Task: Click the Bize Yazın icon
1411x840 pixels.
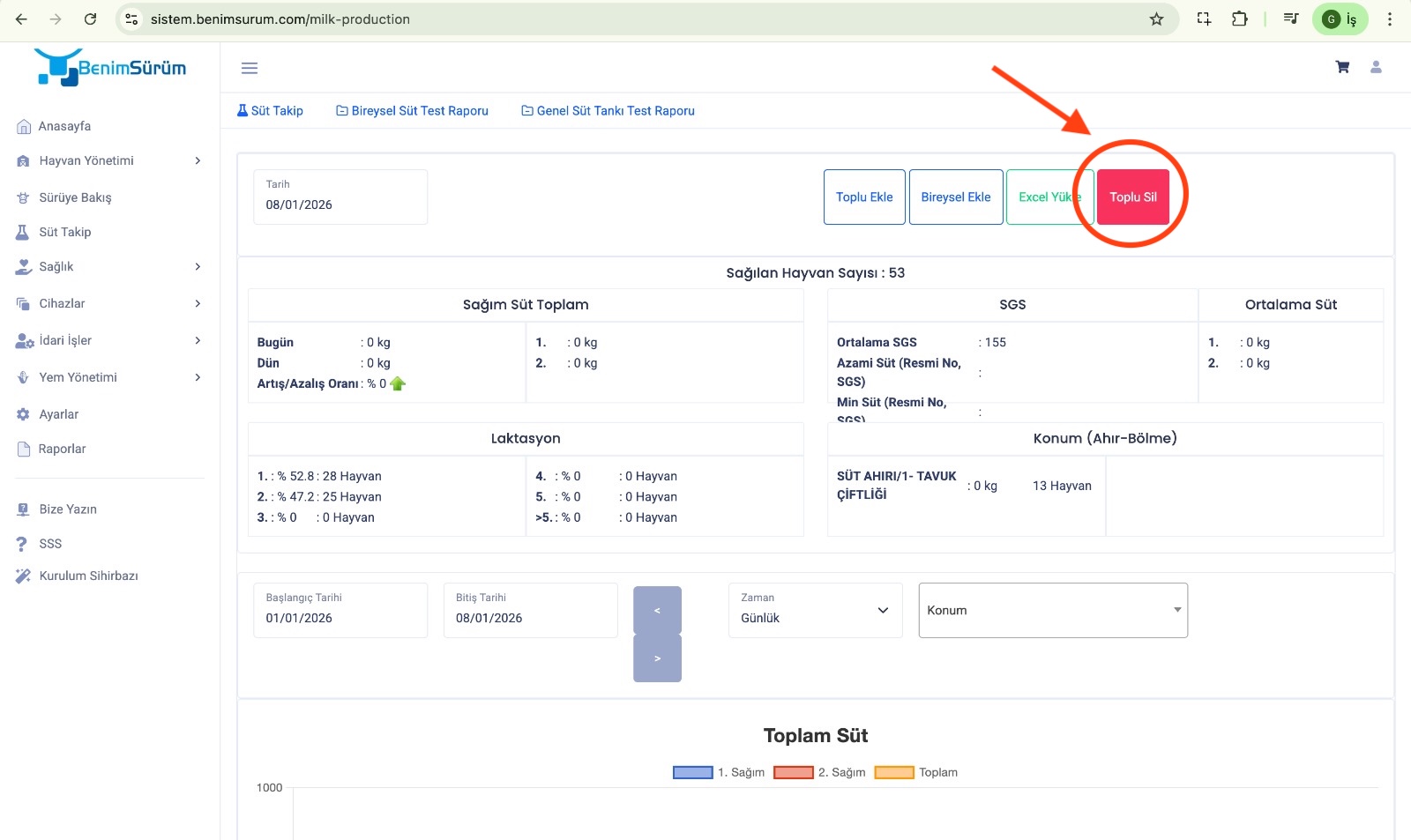Action: click(x=24, y=509)
